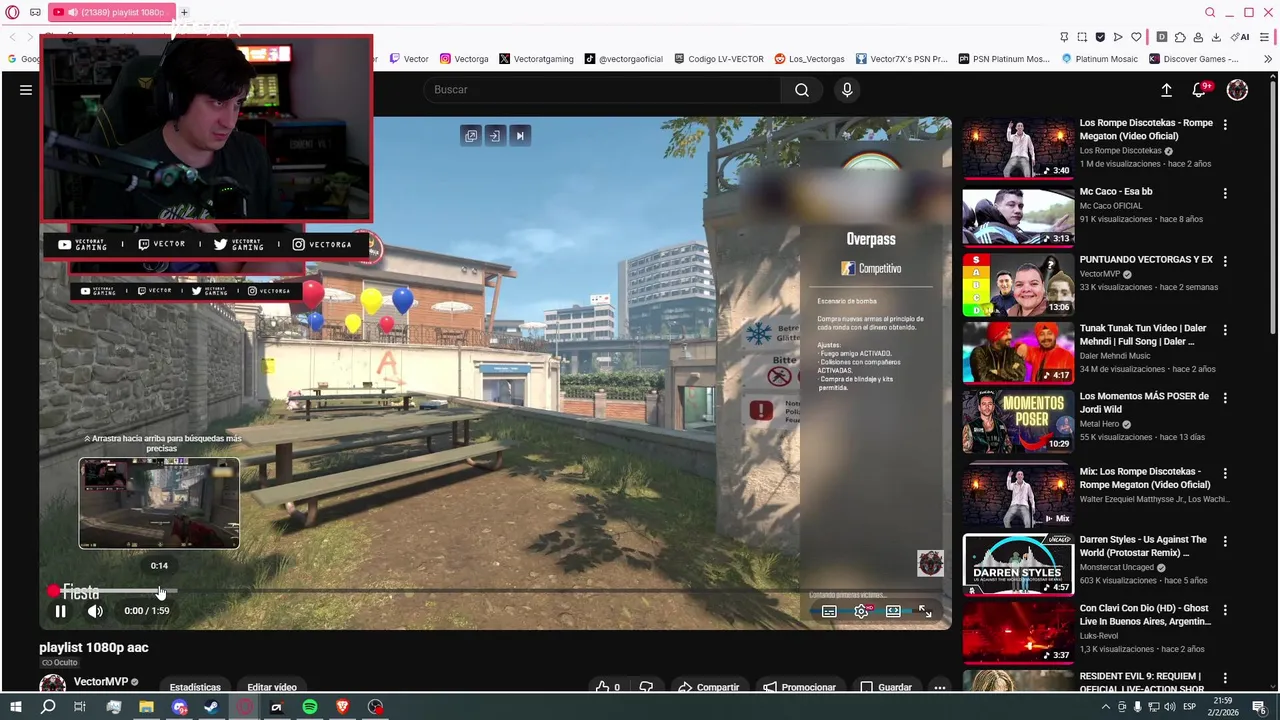Open the browser downloads icon
Viewport: 1280px width, 720px height.
(x=1216, y=37)
